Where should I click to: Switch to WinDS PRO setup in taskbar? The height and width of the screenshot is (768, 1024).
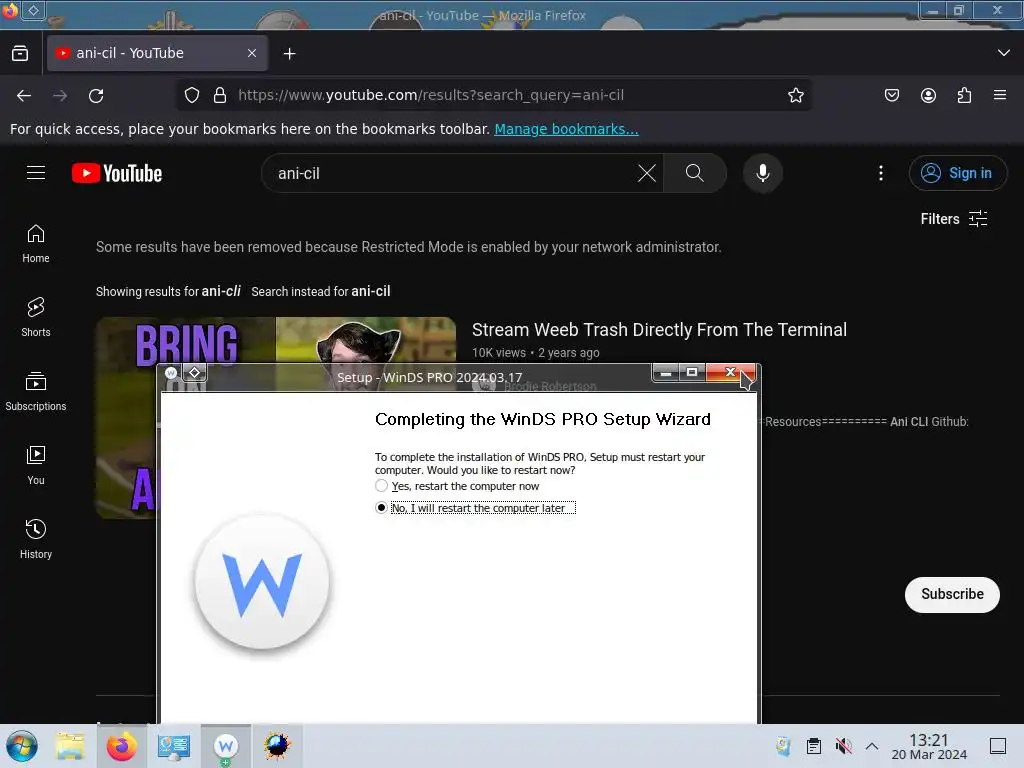click(x=226, y=746)
